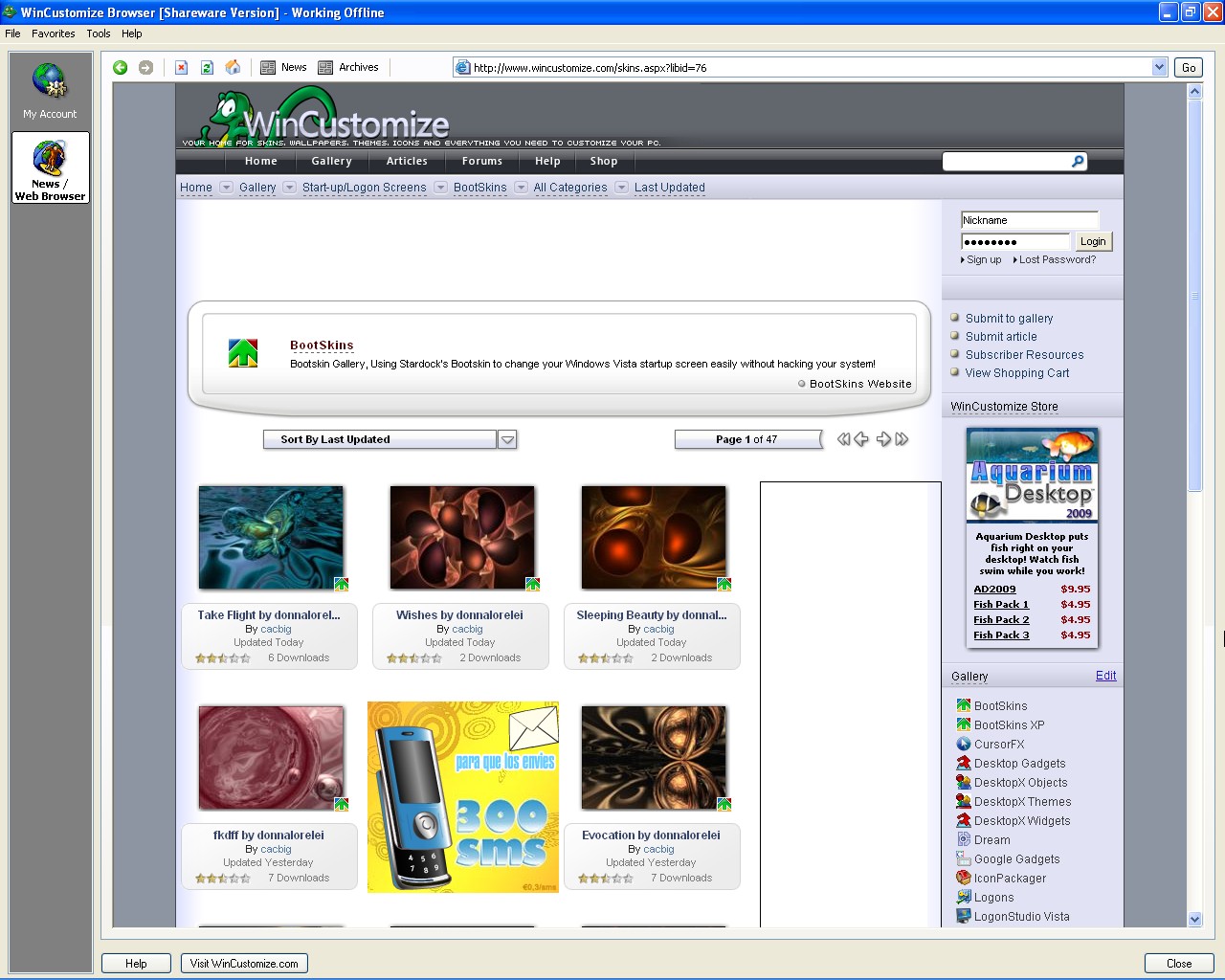Expand the dropdown arrow after Home breadcrumb
Screen dimensions: 1225x980
(226, 188)
